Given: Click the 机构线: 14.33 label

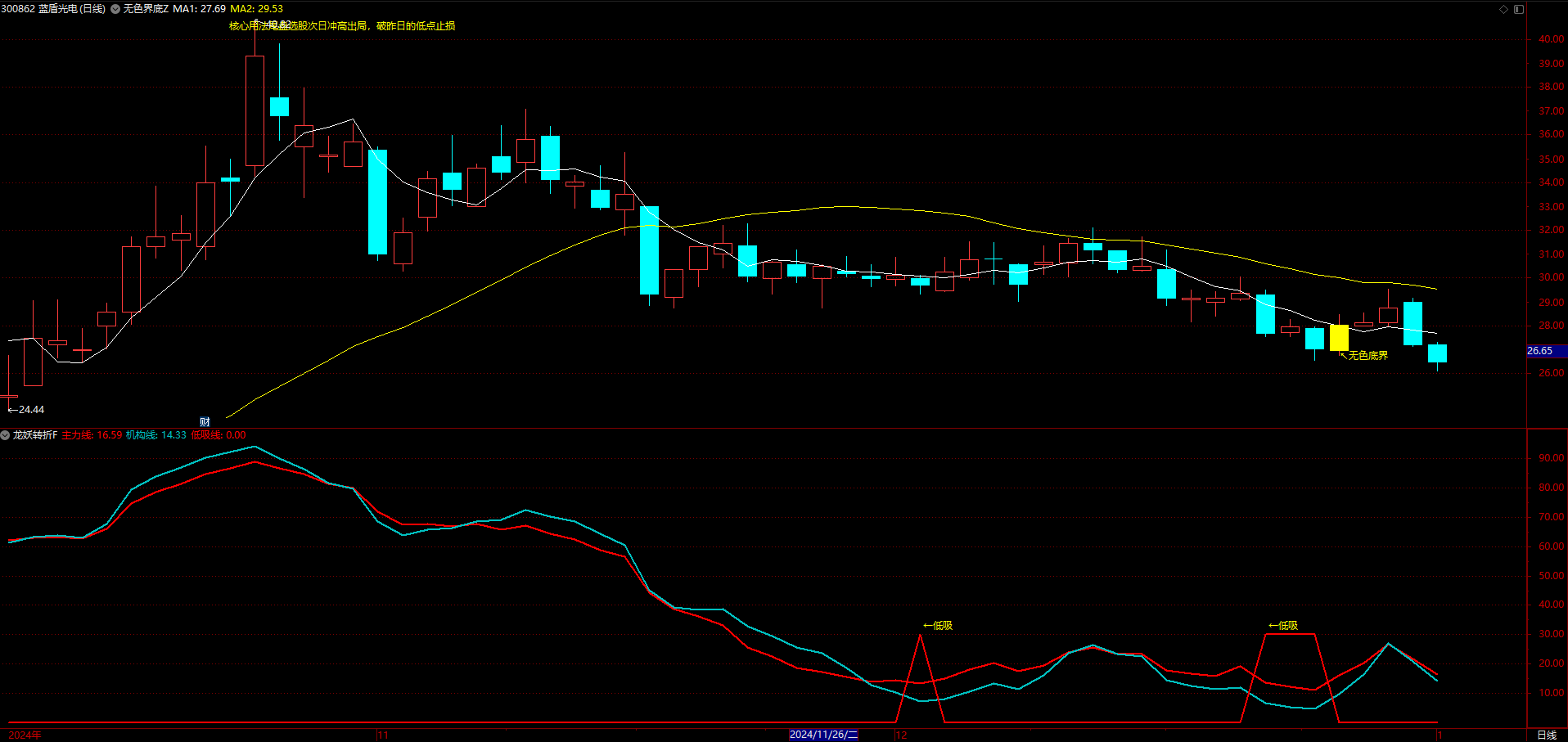Looking at the screenshot, I should coord(155,435).
